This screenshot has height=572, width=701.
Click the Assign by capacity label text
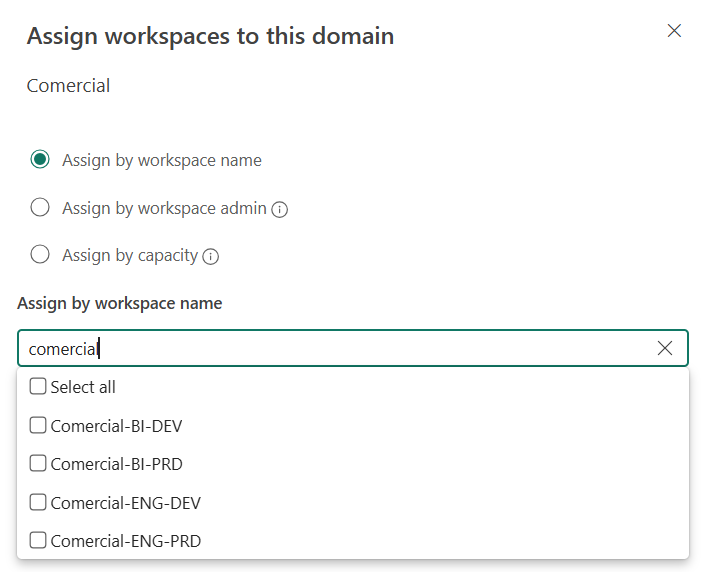130,255
